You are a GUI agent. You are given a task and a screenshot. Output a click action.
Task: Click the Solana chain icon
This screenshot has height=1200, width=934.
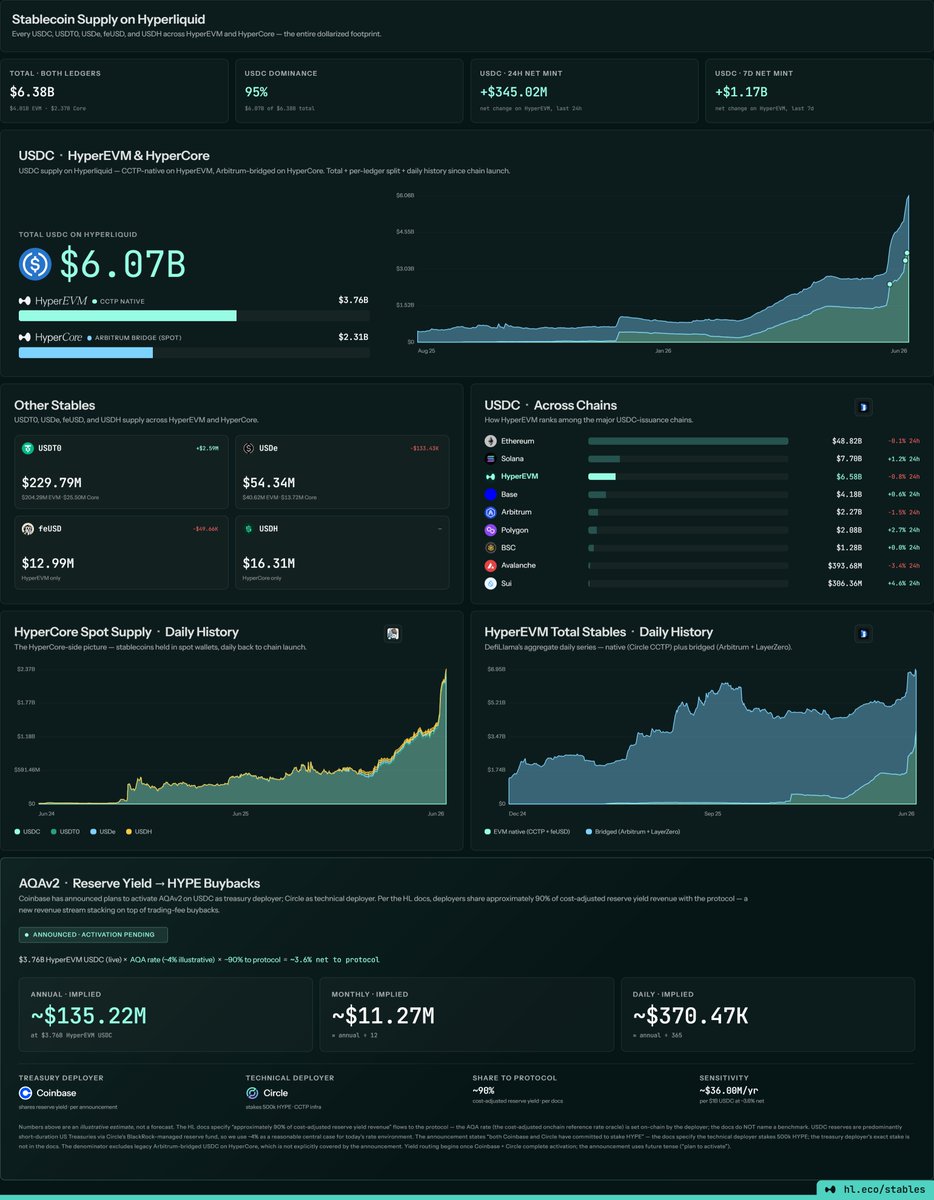click(491, 458)
